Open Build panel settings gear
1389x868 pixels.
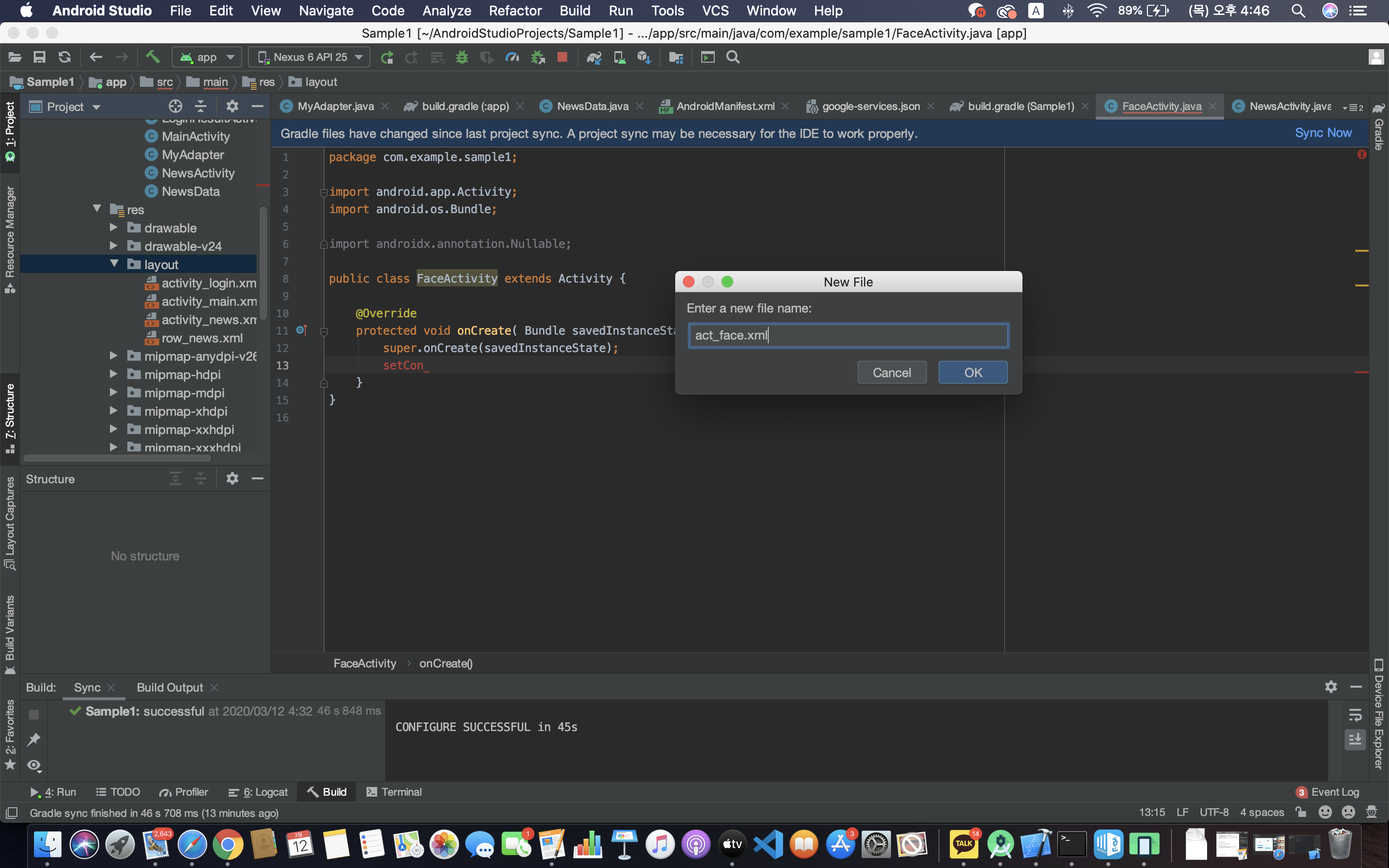pos(1331,687)
